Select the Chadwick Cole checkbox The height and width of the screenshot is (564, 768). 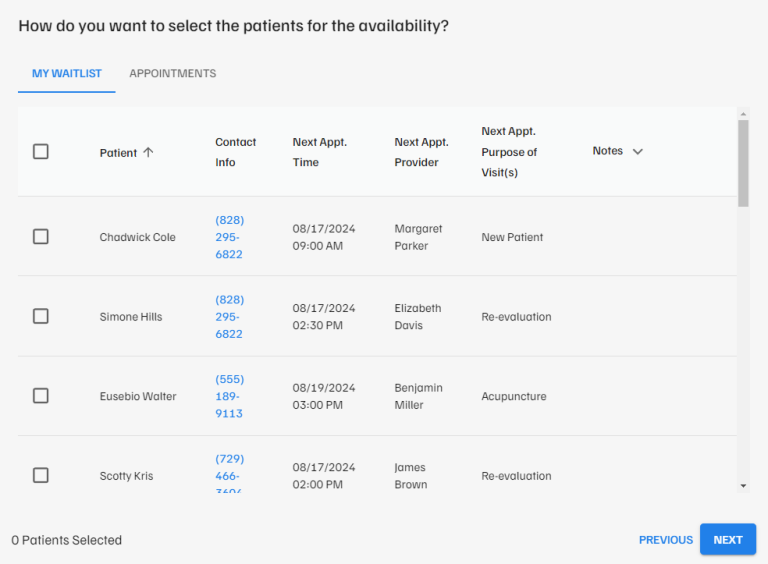[x=41, y=237]
